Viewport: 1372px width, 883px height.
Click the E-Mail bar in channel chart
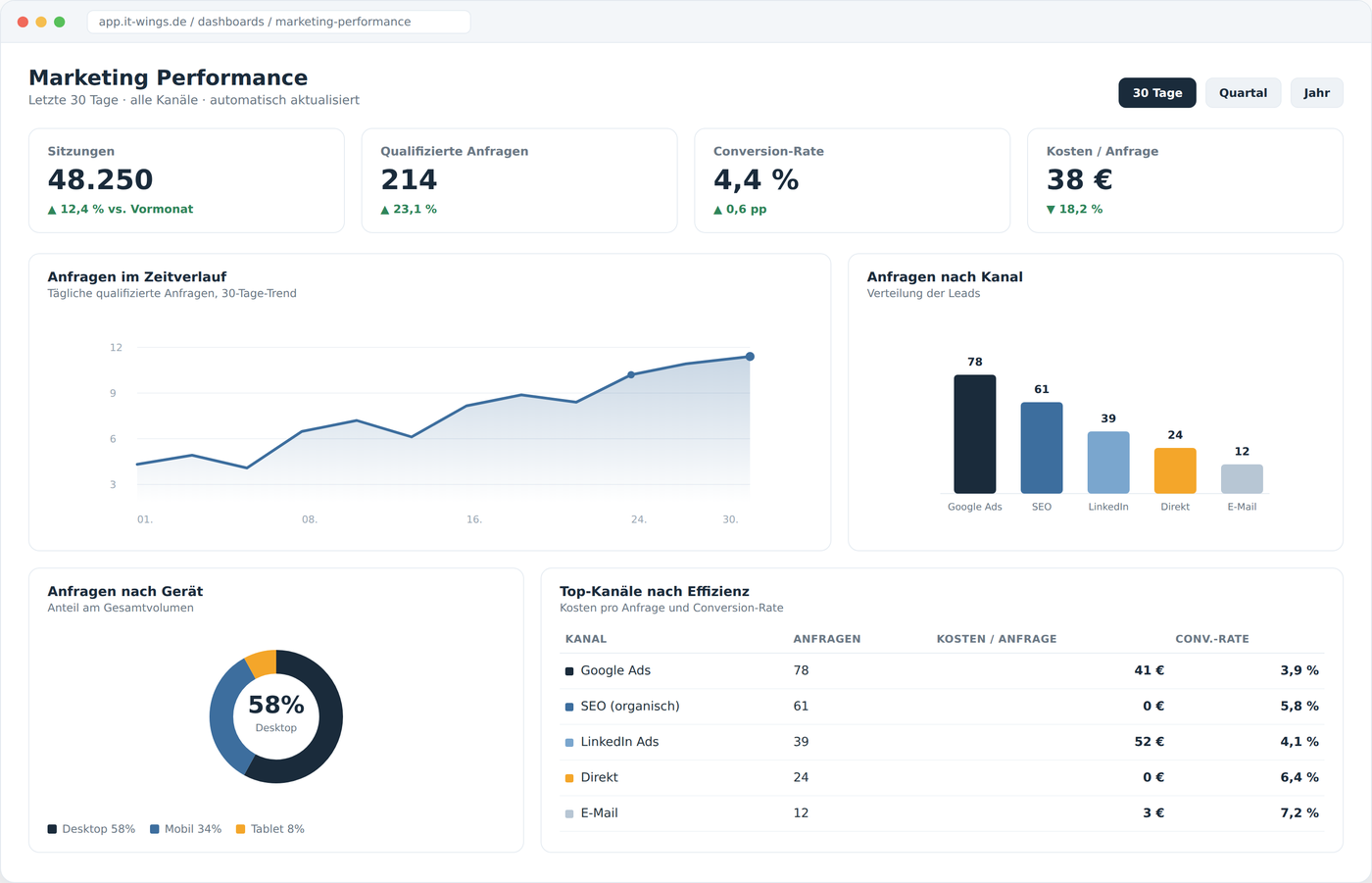(x=1242, y=479)
